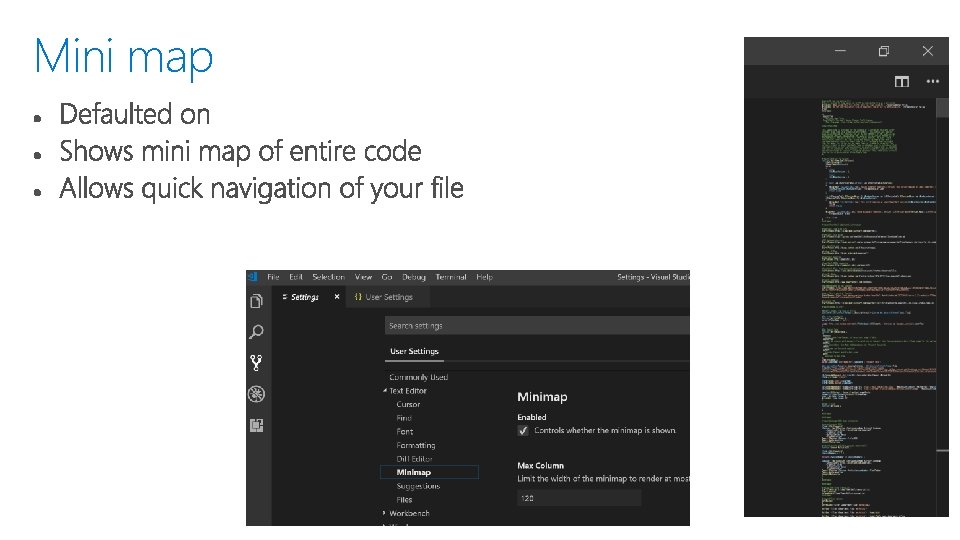
Task: Open the Source Control view
Action: pyautogui.click(x=257, y=362)
